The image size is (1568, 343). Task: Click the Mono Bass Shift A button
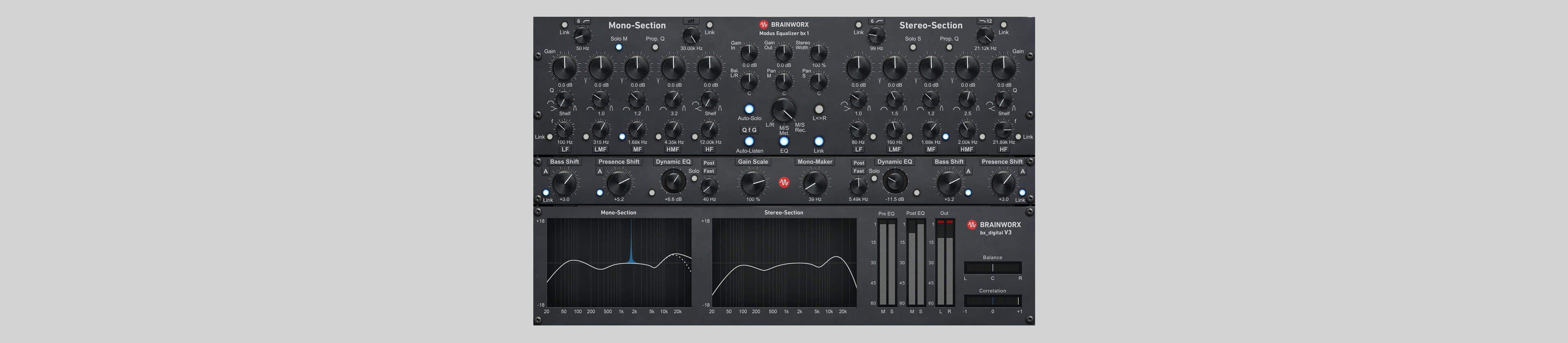point(546,171)
